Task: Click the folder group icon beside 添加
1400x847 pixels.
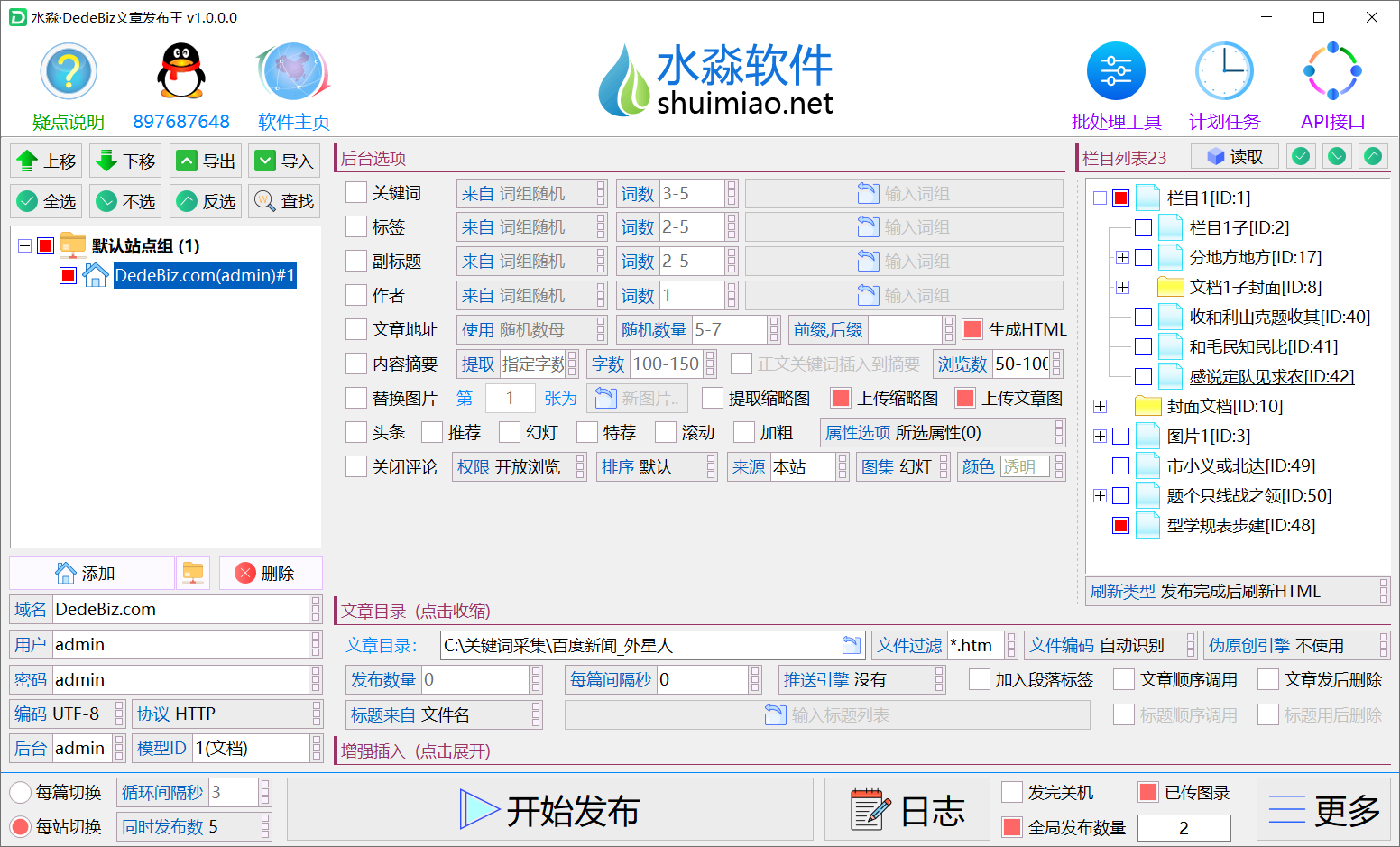Action: click(193, 573)
